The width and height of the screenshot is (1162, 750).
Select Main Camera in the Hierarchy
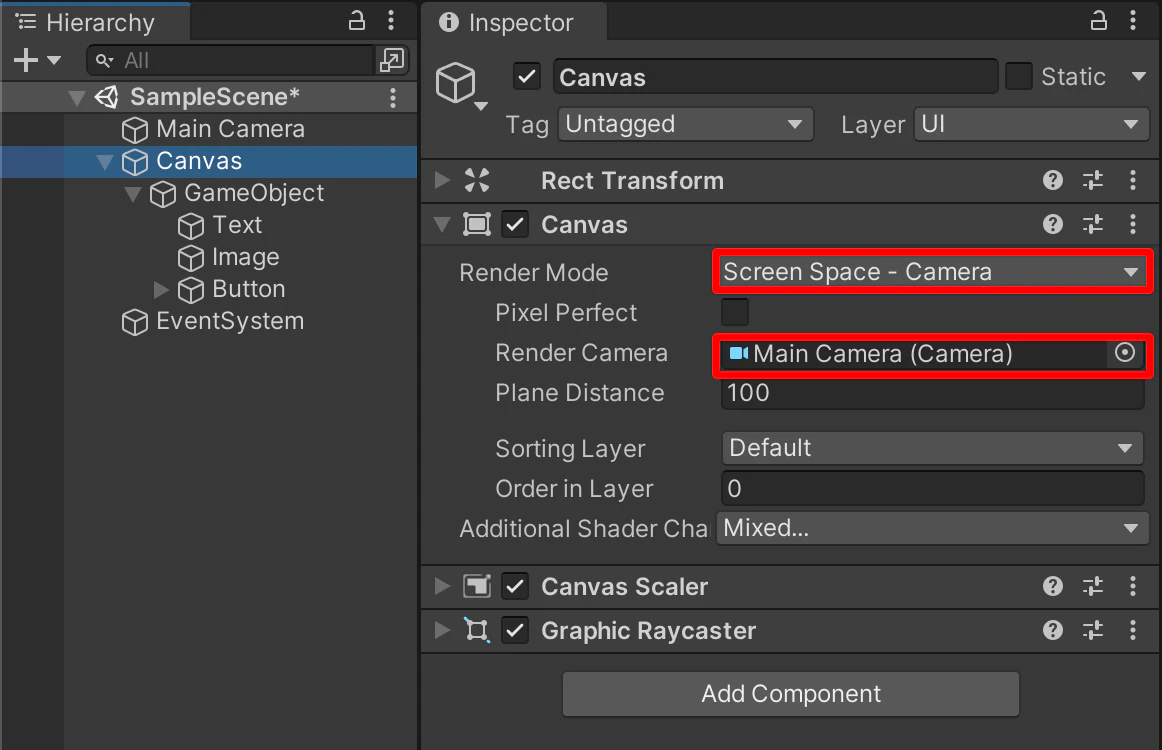click(x=230, y=129)
